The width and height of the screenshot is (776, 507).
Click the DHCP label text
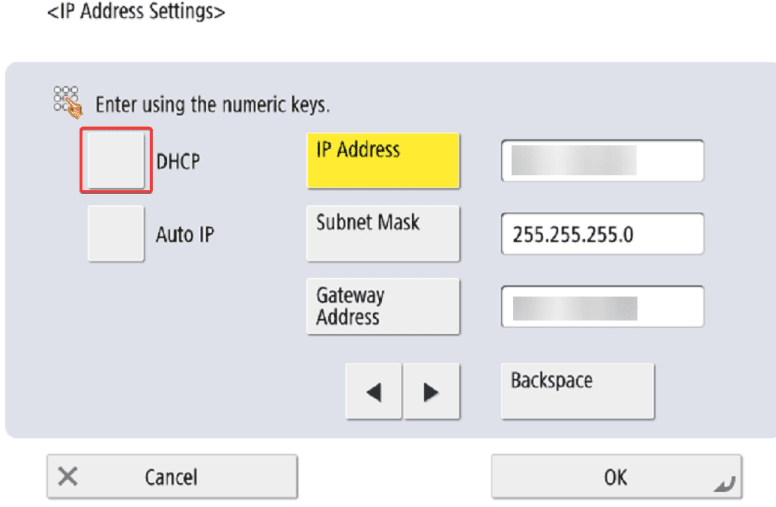tap(178, 161)
